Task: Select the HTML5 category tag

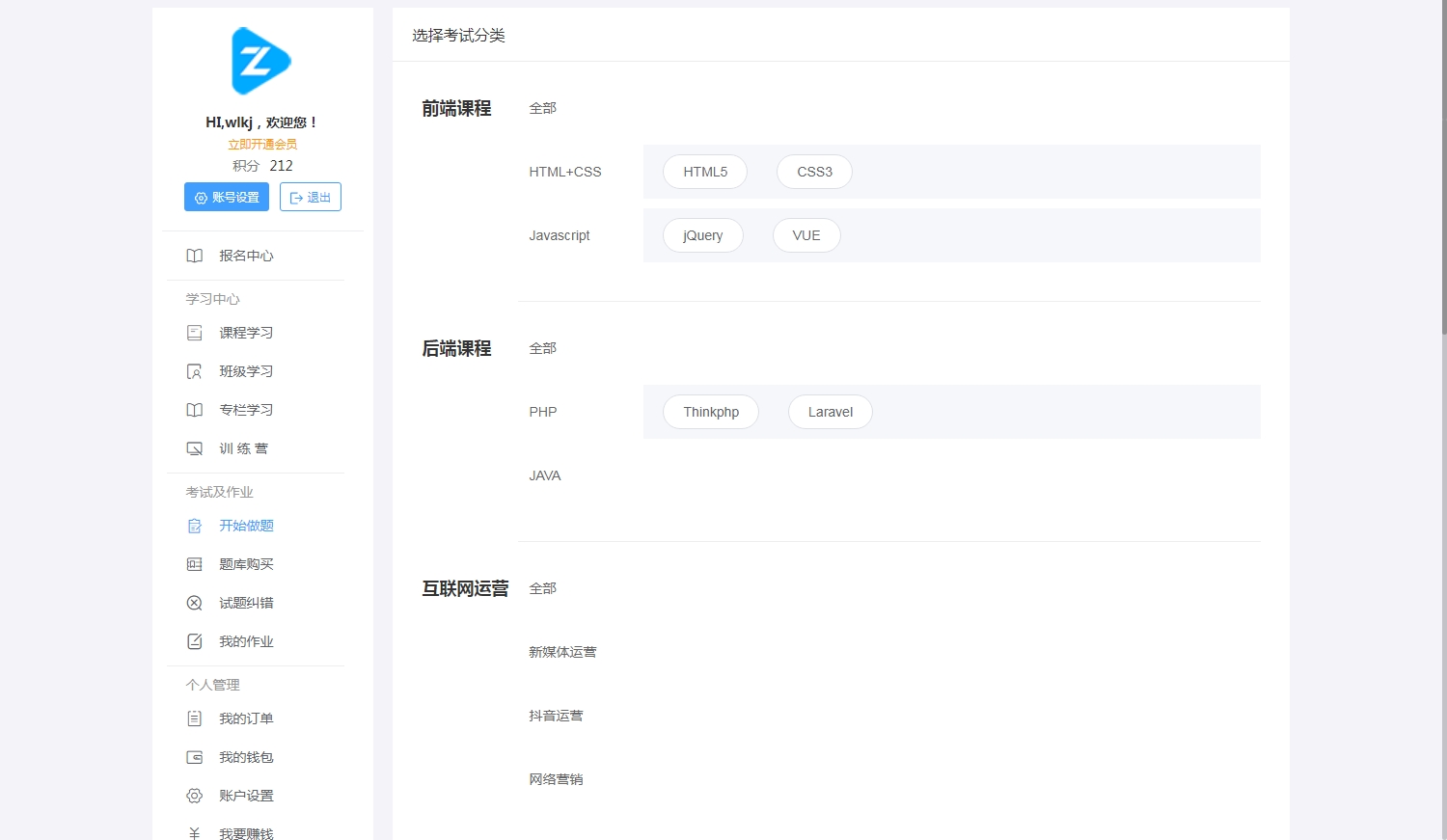Action: coord(705,172)
